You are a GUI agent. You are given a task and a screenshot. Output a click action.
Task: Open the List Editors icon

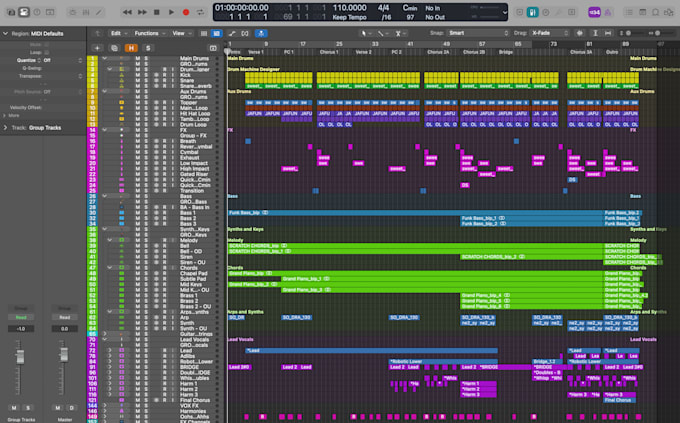click(x=629, y=12)
